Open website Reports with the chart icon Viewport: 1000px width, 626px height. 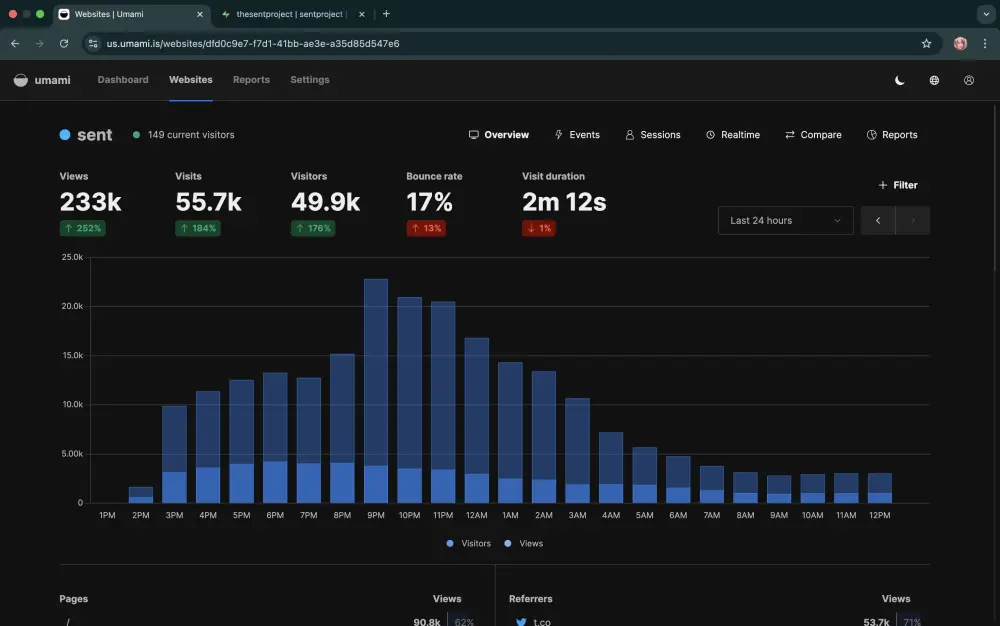pos(891,135)
